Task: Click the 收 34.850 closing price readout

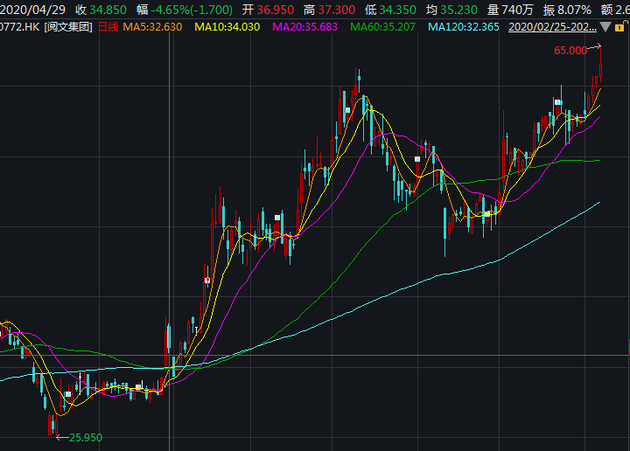Action: click(x=101, y=10)
